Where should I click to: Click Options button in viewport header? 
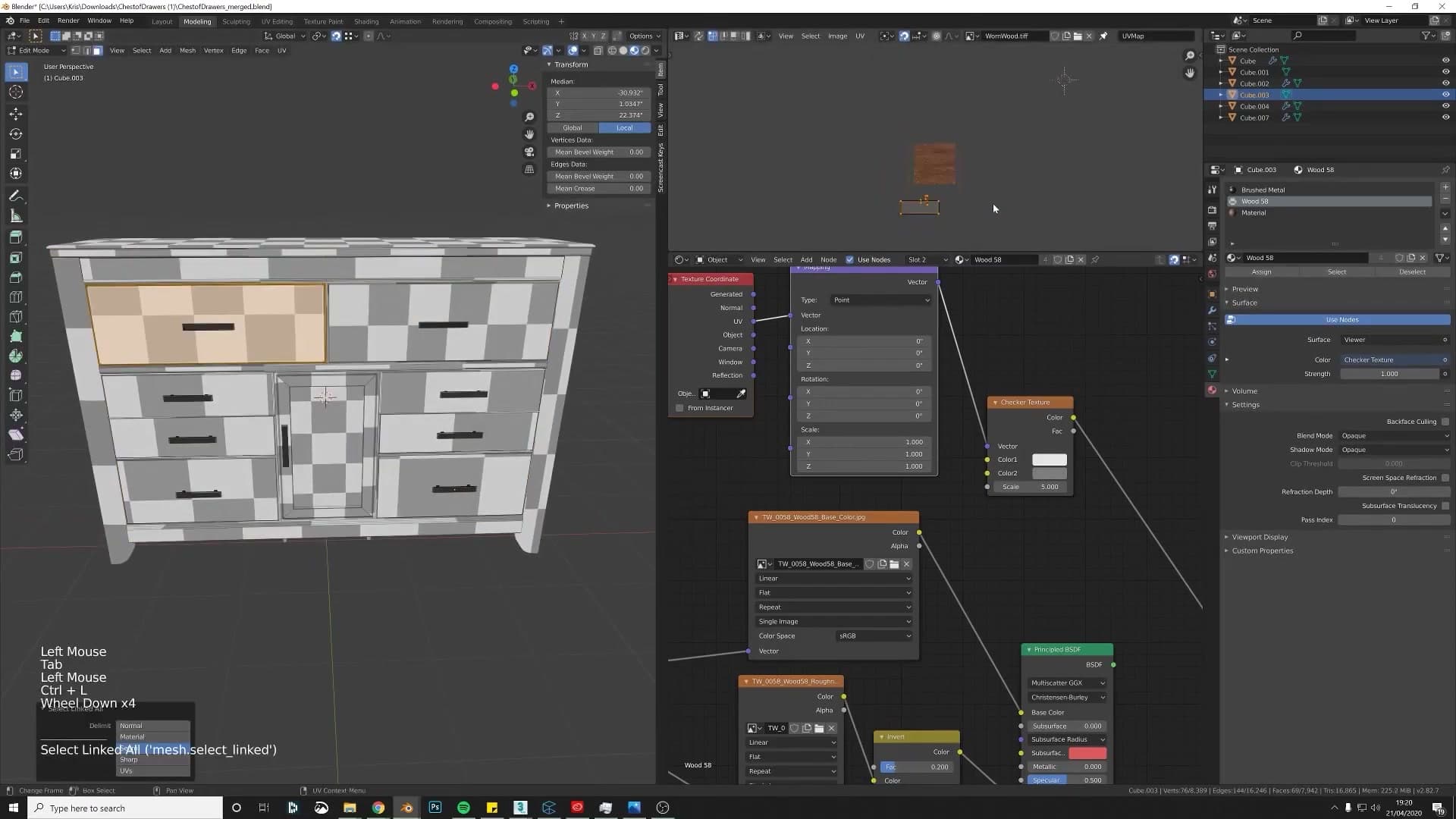click(644, 36)
